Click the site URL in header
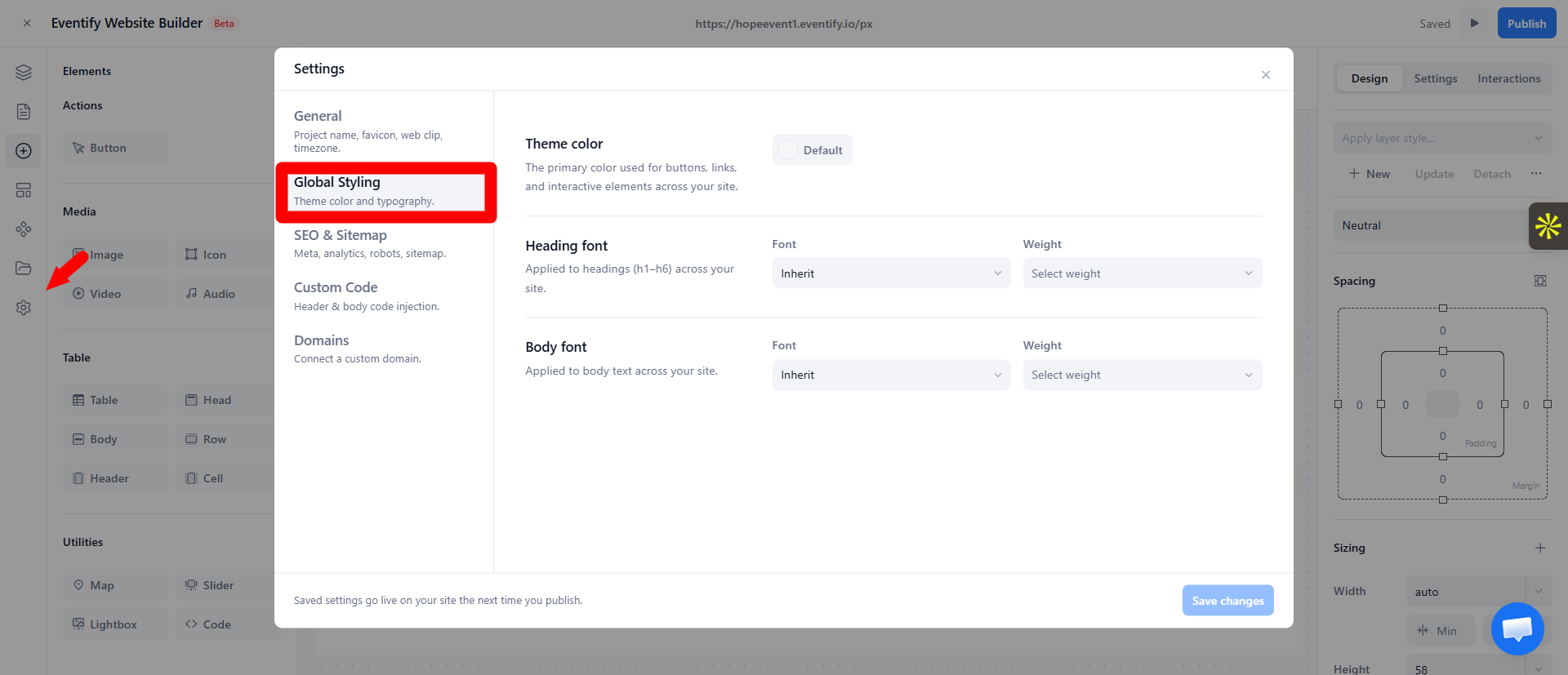Screen dimensions: 1568x675 click(784, 24)
